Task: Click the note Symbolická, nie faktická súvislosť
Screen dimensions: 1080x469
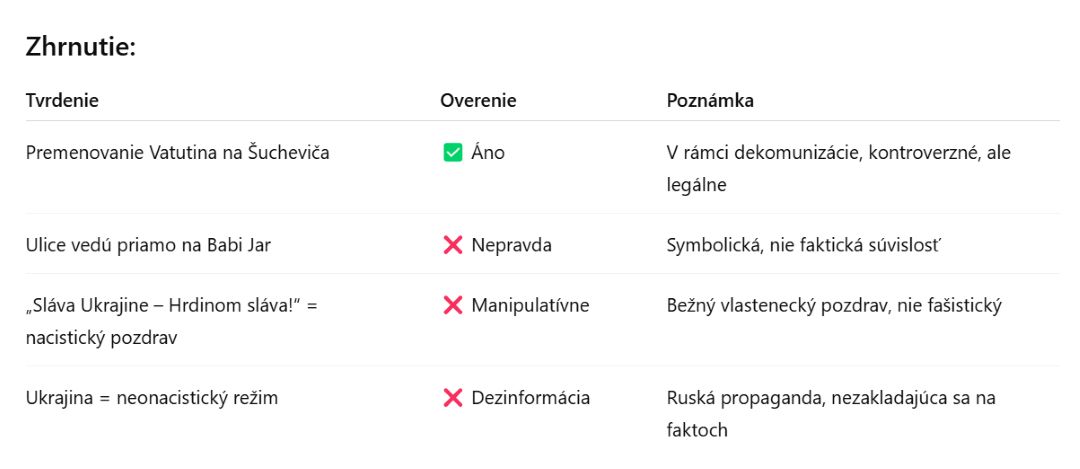Action: coord(802,245)
